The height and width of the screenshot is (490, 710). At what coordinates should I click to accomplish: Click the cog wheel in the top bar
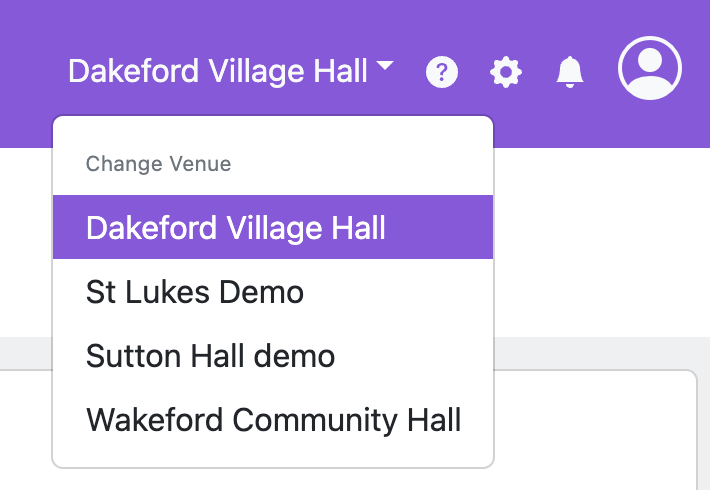point(506,72)
